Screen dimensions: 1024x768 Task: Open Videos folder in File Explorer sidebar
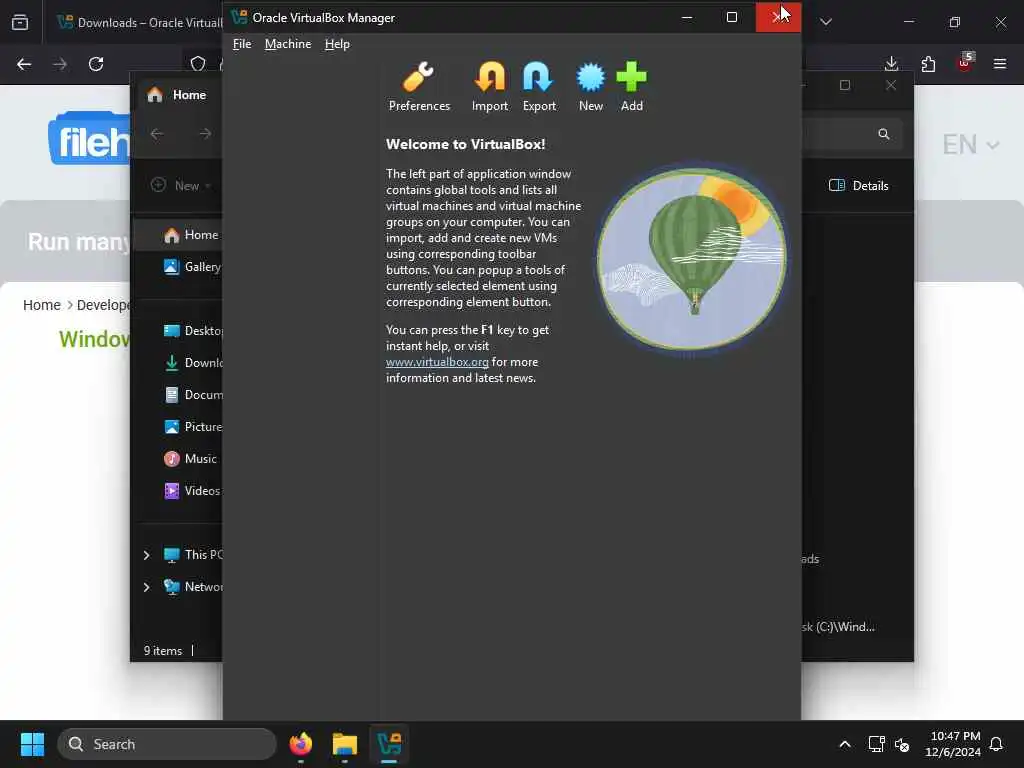[x=192, y=490]
